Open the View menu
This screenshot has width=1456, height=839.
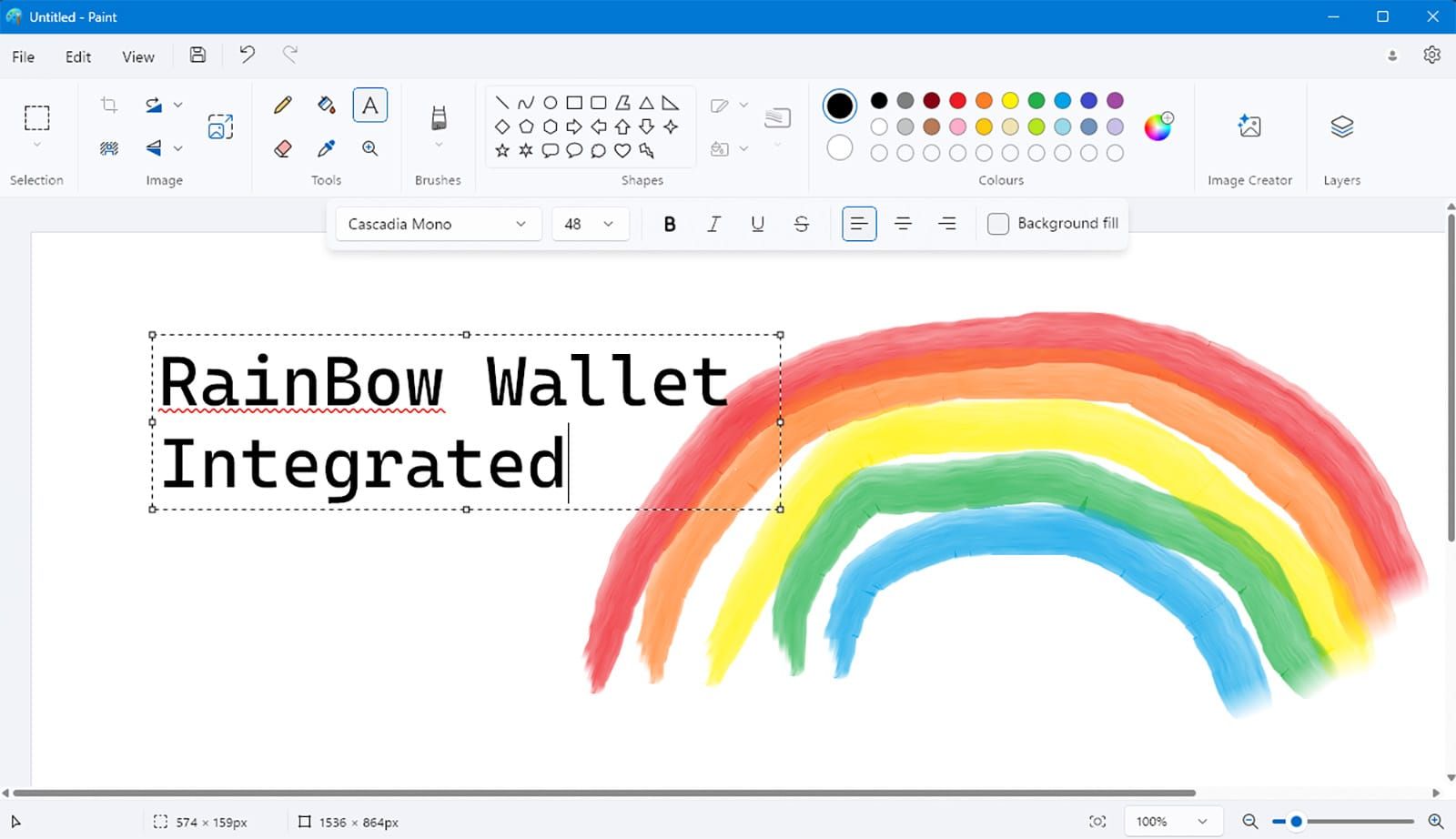click(136, 56)
